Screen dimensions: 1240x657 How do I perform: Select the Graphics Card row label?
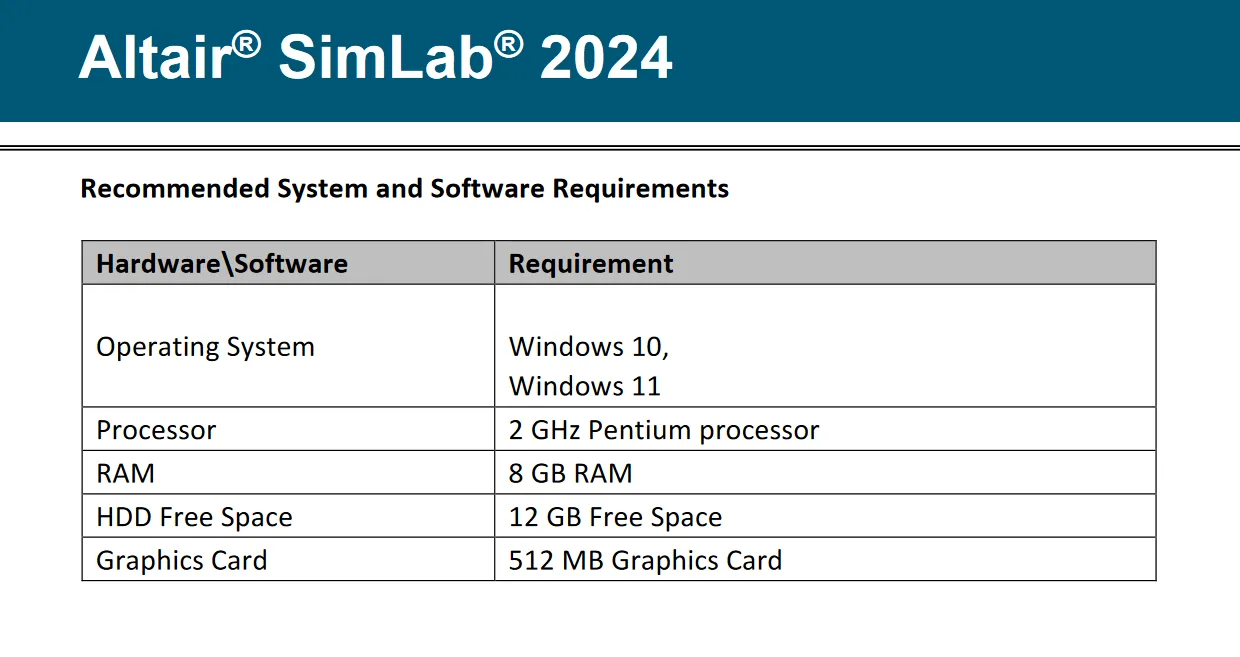[x=182, y=560]
